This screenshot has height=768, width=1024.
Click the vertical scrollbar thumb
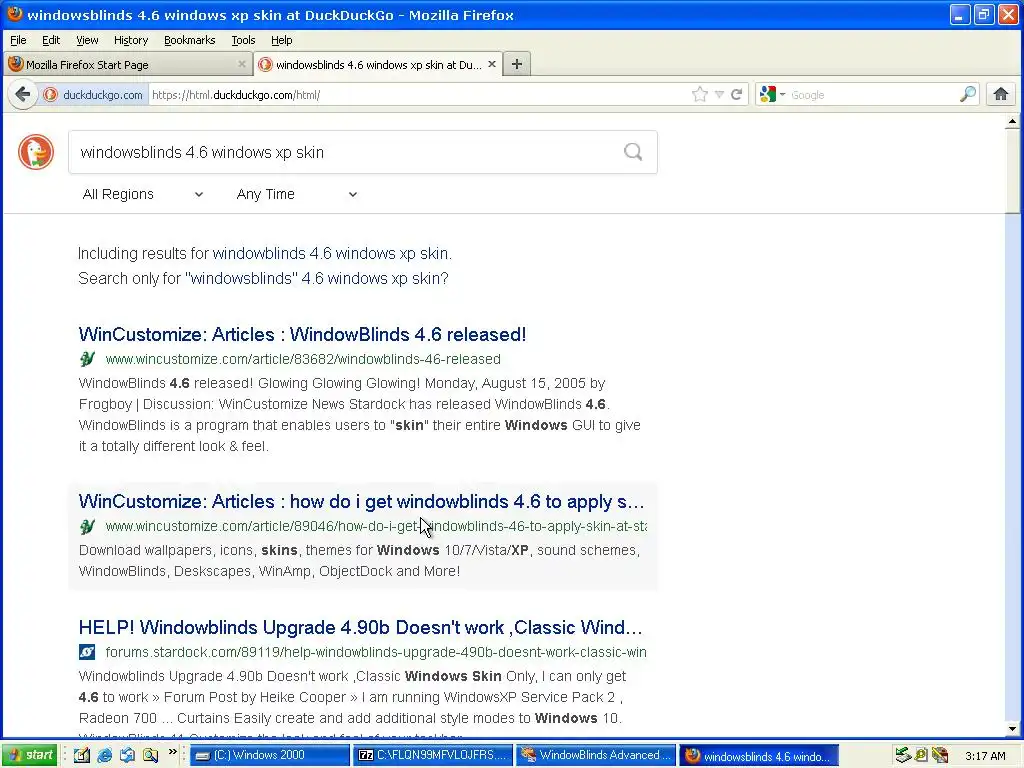coord(1012,171)
